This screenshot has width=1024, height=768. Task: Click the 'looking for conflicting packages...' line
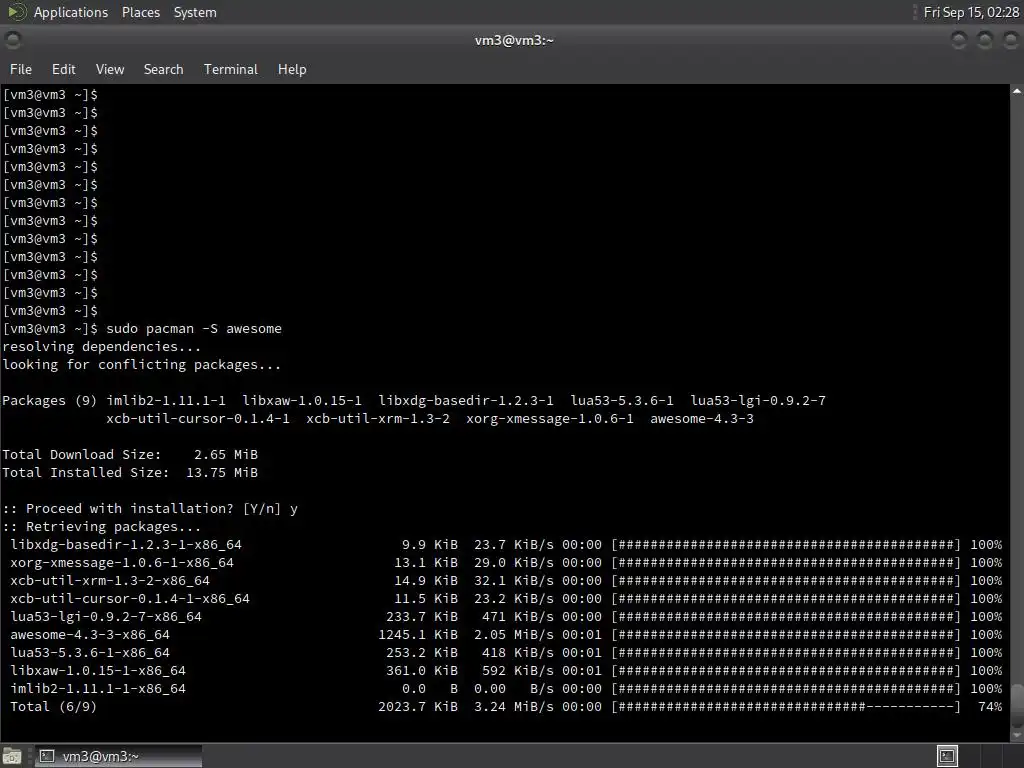tap(142, 364)
